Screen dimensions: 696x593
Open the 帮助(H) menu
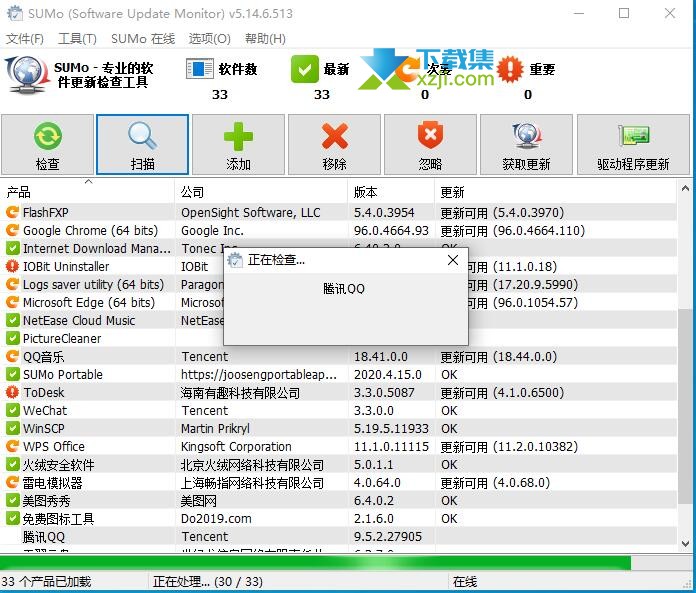tap(265, 39)
